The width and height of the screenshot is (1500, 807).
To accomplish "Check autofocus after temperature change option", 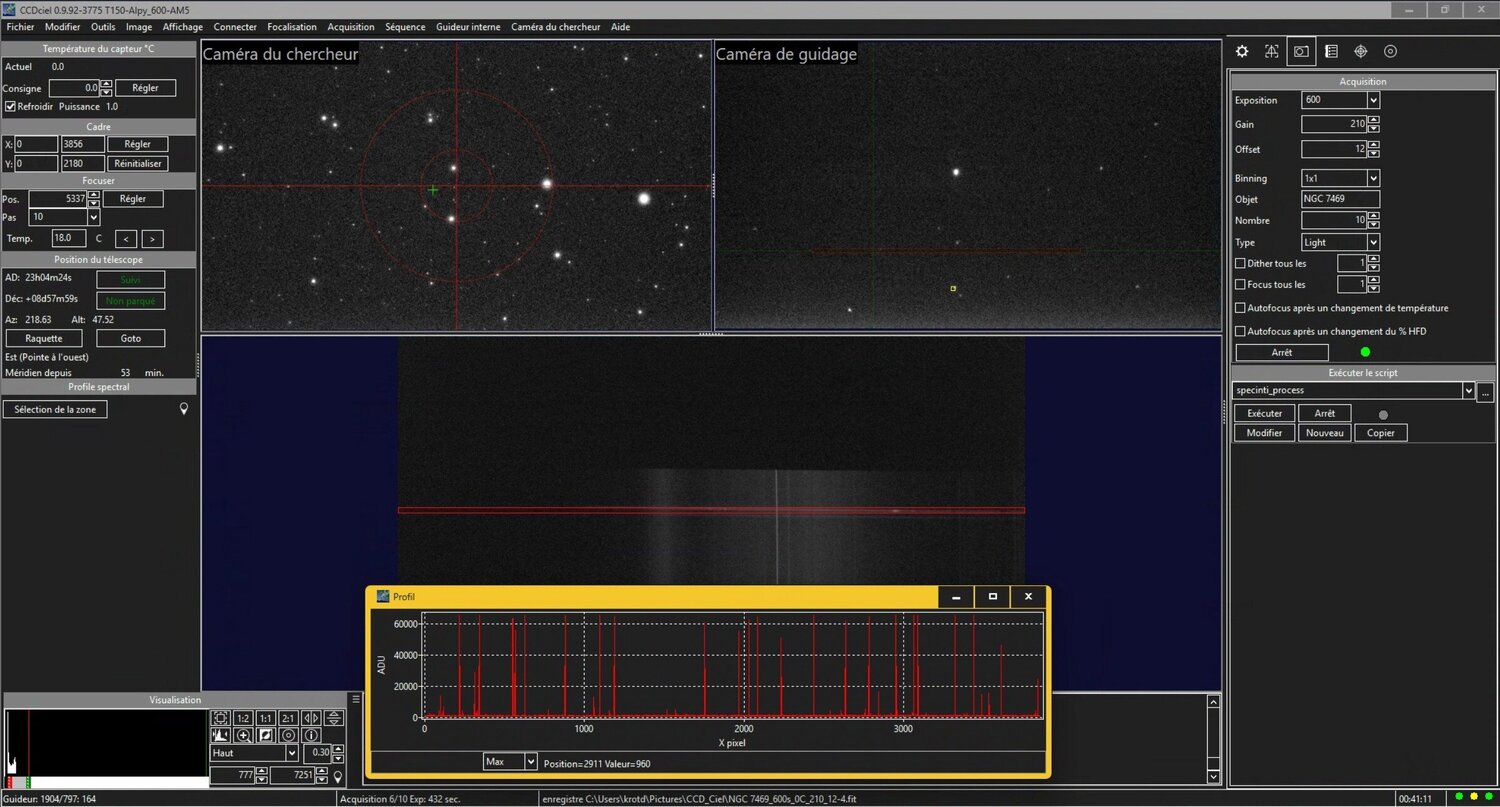I will [x=1241, y=308].
